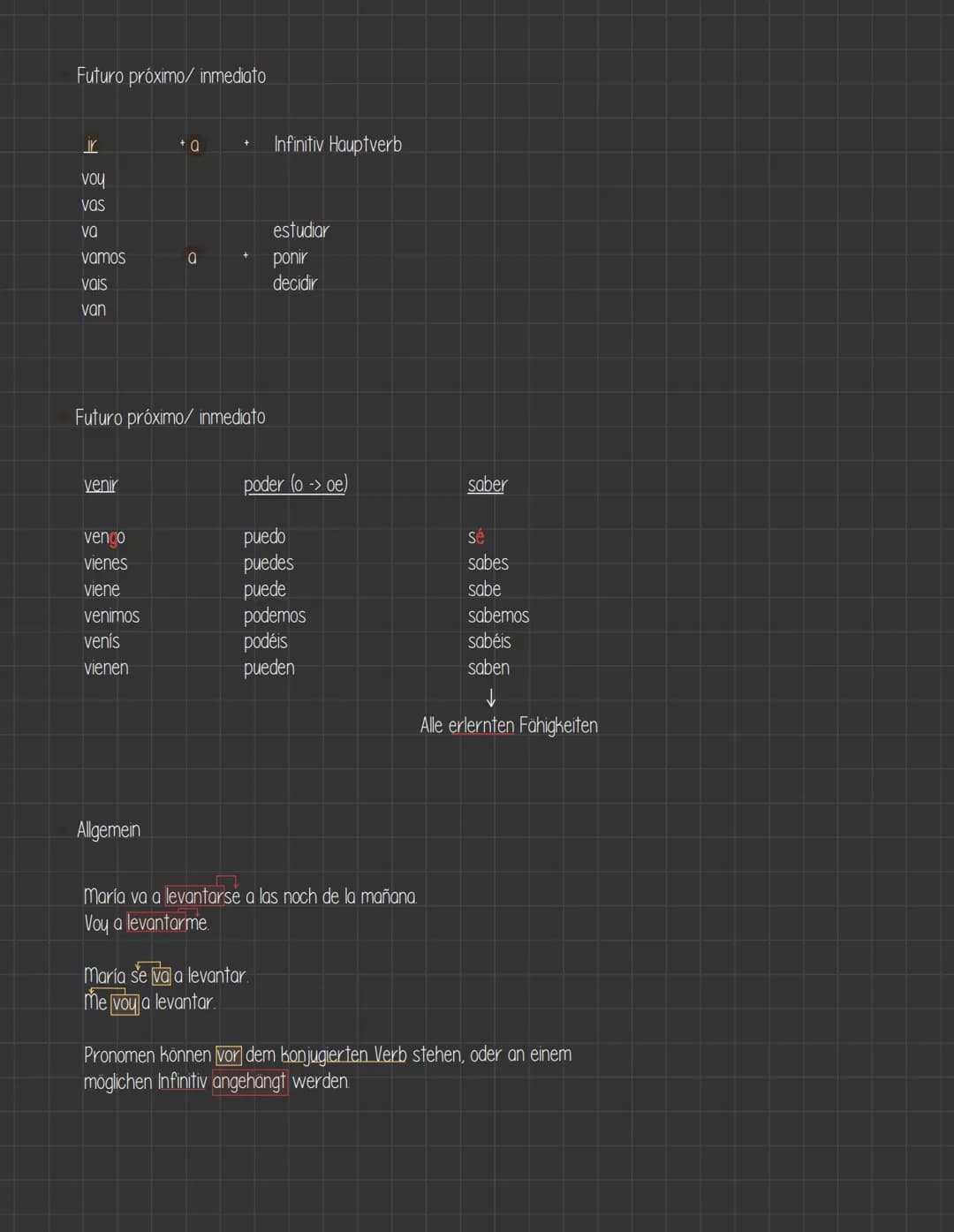Image resolution: width=954 pixels, height=1232 pixels.
Task: Click the underlined heading 'saber'
Action: (x=488, y=485)
